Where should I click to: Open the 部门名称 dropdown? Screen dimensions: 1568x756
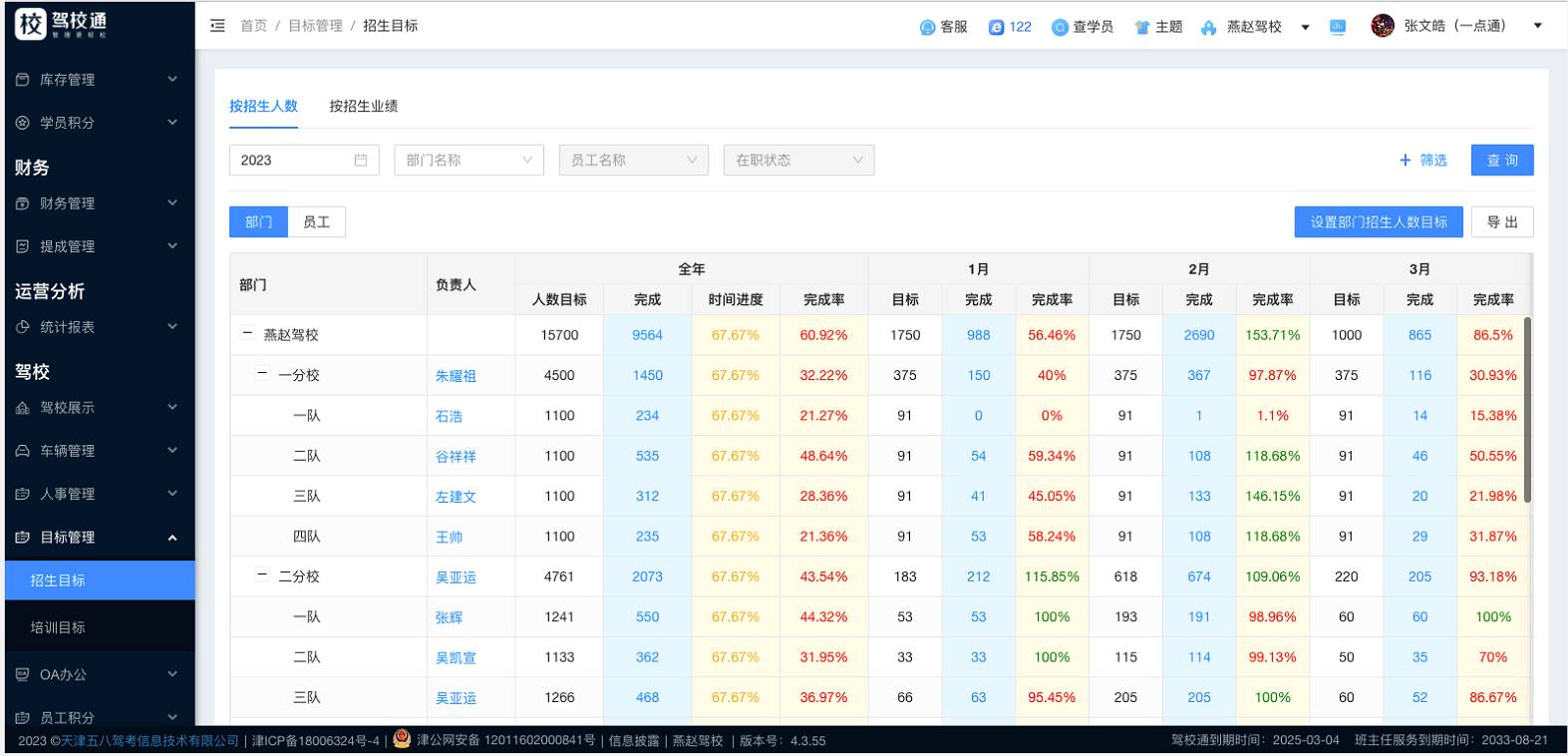469,161
